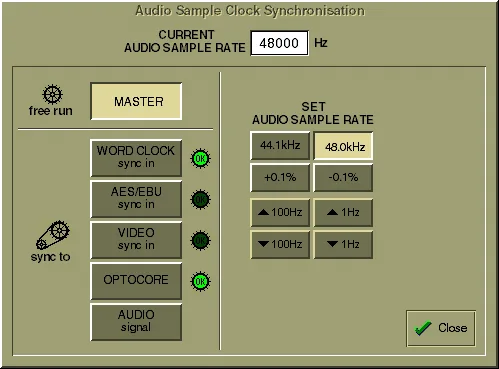
Task: Sync to WORD CLOCK sync in
Action: pos(136,158)
